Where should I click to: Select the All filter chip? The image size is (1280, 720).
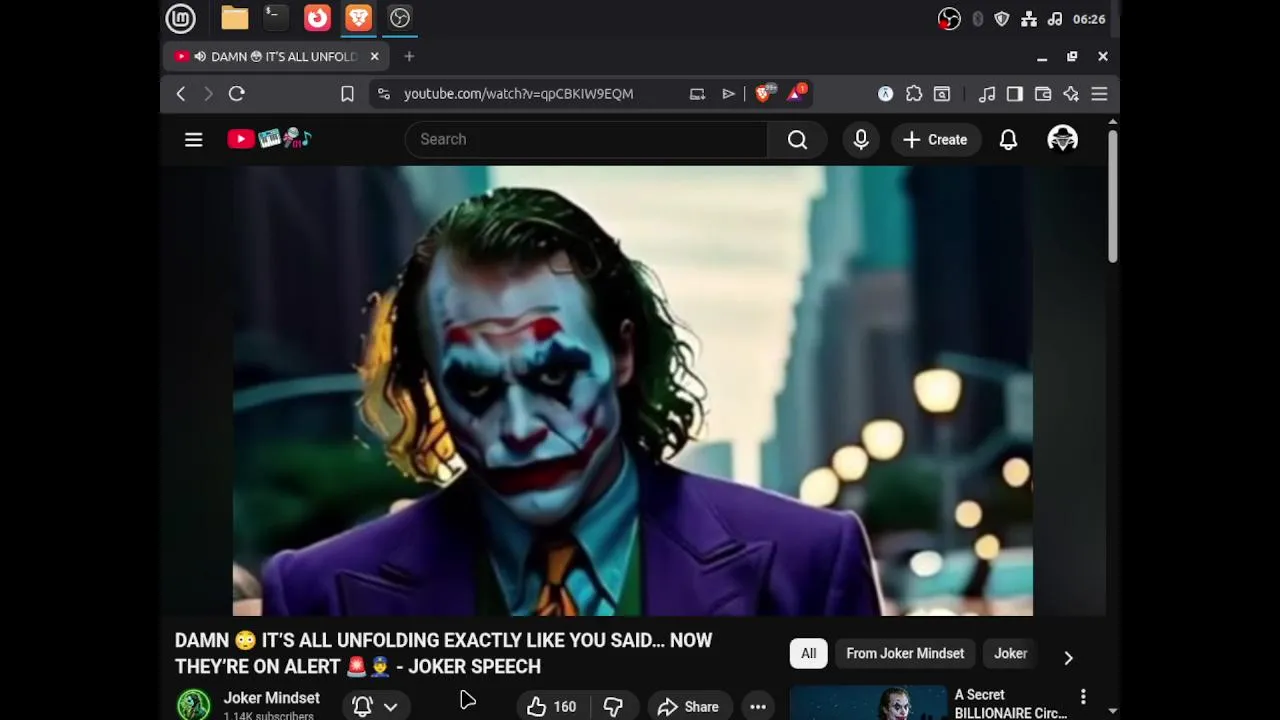click(x=808, y=654)
